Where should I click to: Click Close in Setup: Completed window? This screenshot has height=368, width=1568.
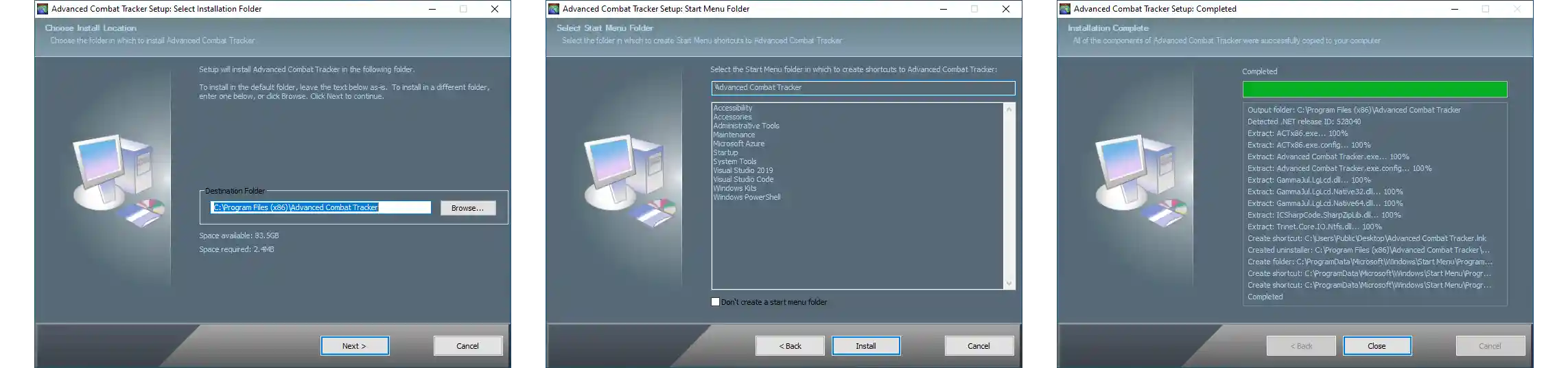[x=1377, y=346]
